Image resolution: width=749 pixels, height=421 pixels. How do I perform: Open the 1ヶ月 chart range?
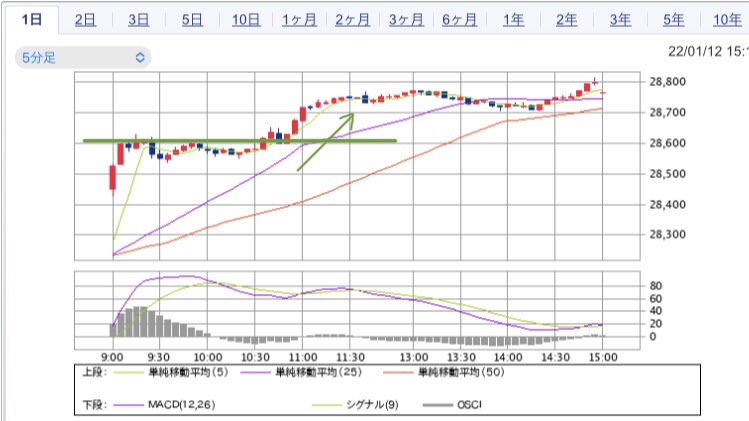(300, 20)
